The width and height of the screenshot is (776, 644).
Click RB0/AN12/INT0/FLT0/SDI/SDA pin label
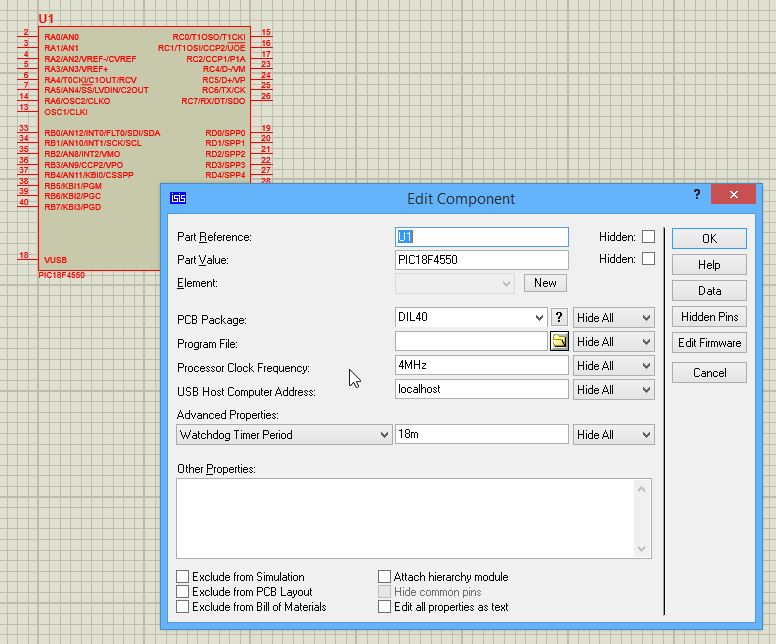point(102,133)
